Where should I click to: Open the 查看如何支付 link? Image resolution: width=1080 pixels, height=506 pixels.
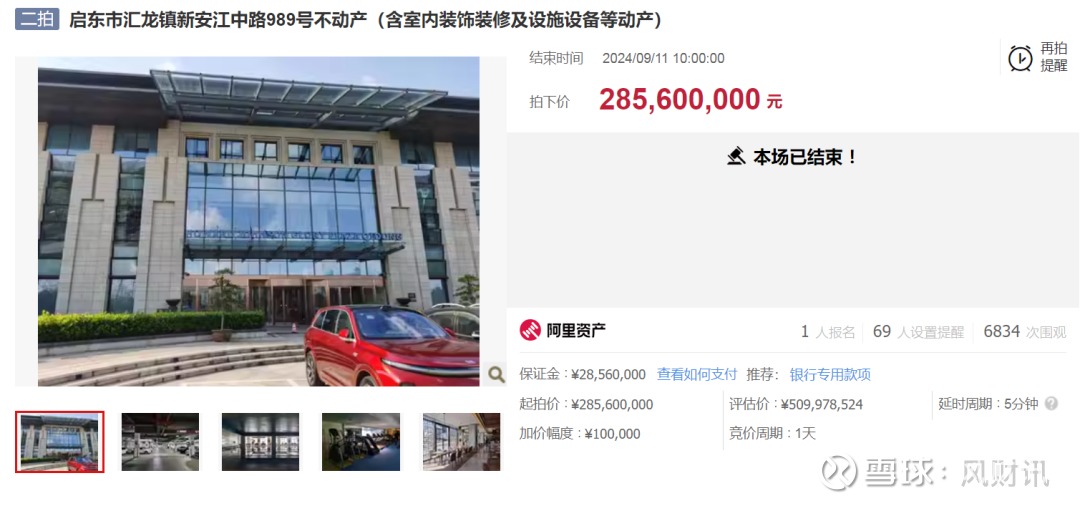(697, 375)
